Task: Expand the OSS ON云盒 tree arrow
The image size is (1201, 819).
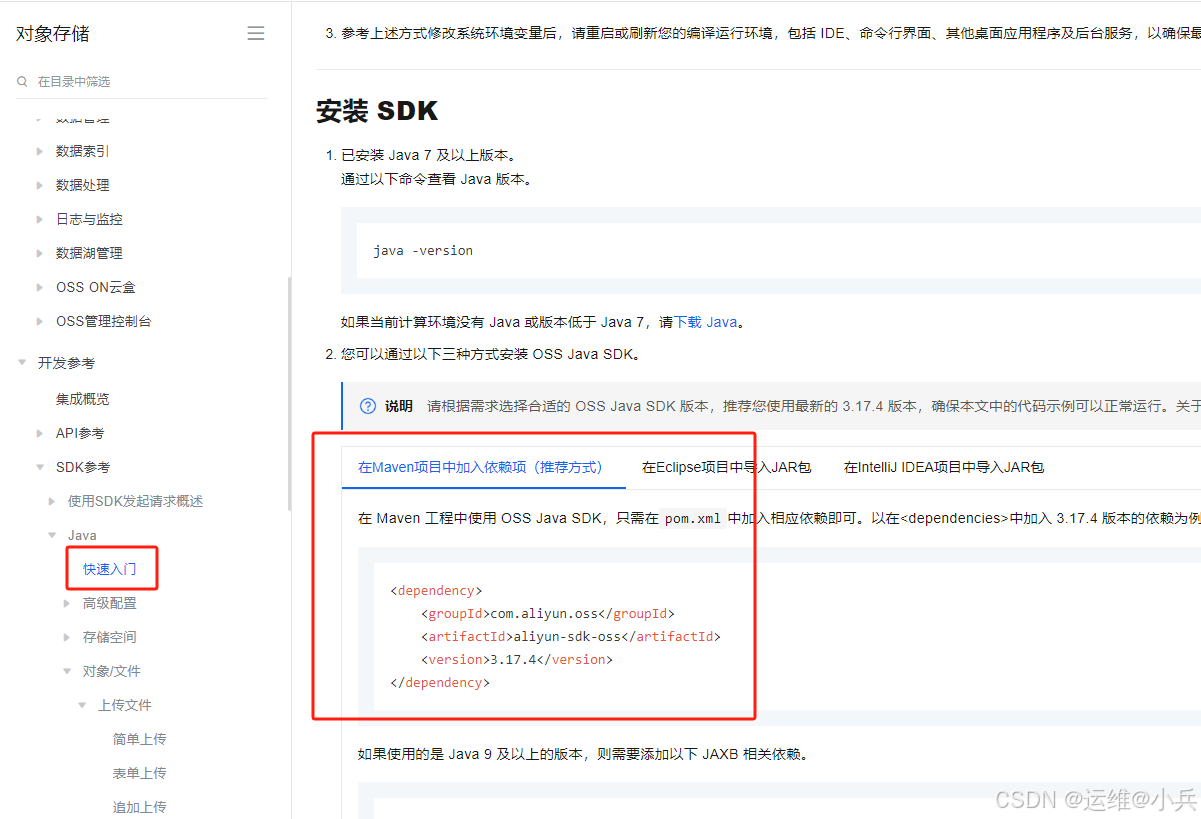Action: click(39, 287)
